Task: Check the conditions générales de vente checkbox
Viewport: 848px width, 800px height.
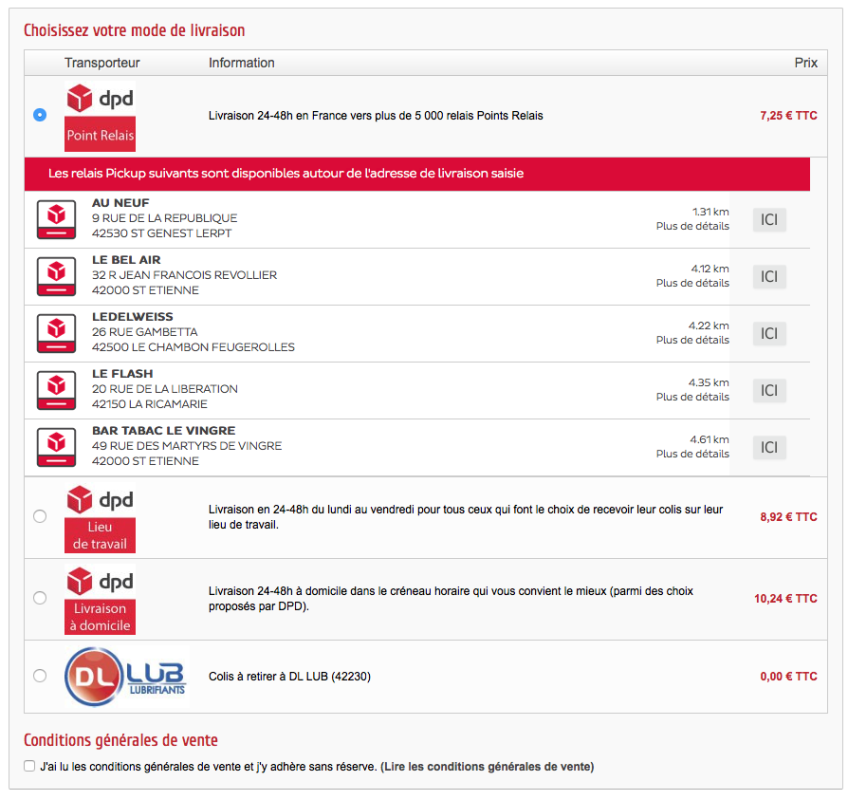Action: tap(30, 766)
